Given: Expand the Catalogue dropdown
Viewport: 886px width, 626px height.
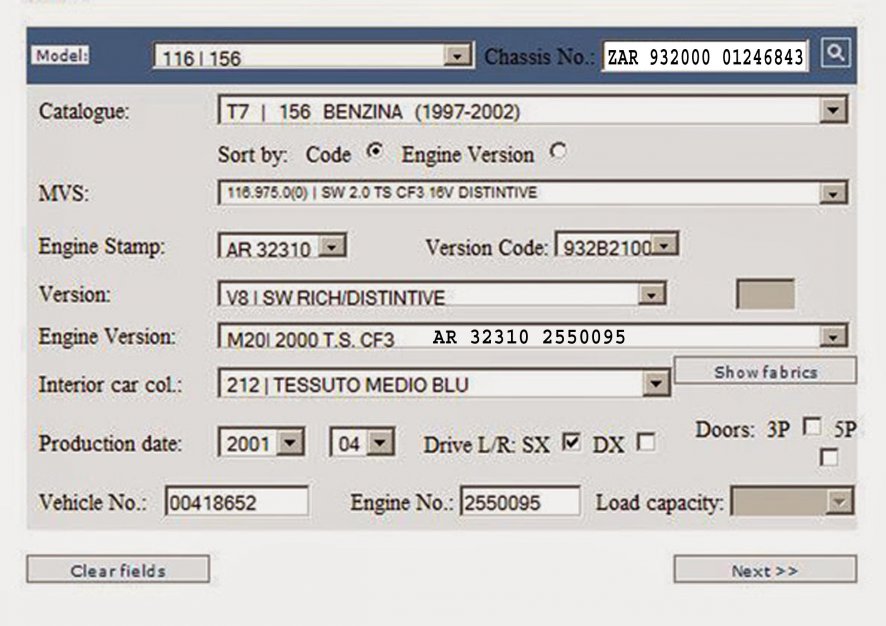Looking at the screenshot, I should point(833,111).
